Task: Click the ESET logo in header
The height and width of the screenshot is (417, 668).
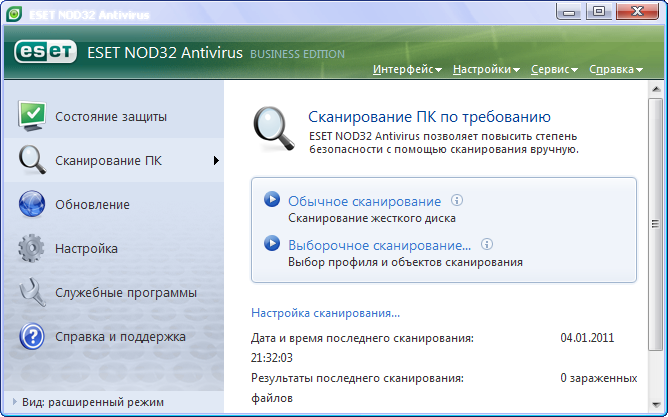Action: [46, 52]
